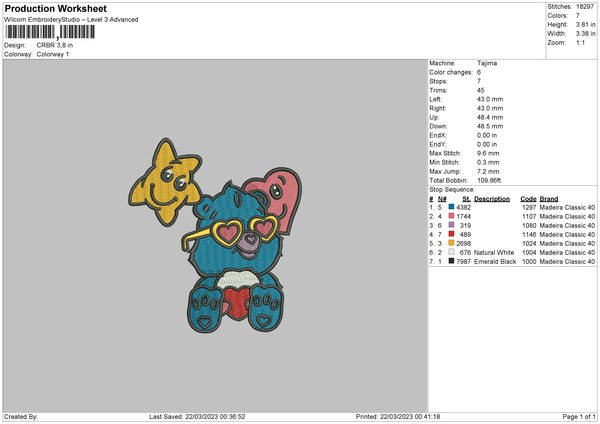Click the Total Bobbin value 109.86ft
Screen dimensions: 600x424
489,180
